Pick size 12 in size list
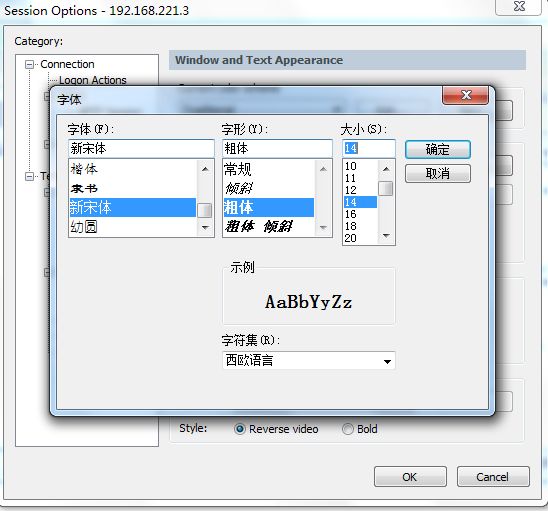Viewport: 548px width, 511px height. (360, 190)
